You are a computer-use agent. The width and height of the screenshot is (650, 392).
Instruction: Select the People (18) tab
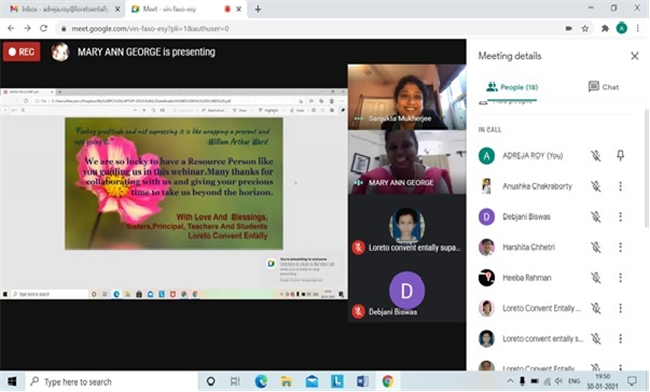512,87
